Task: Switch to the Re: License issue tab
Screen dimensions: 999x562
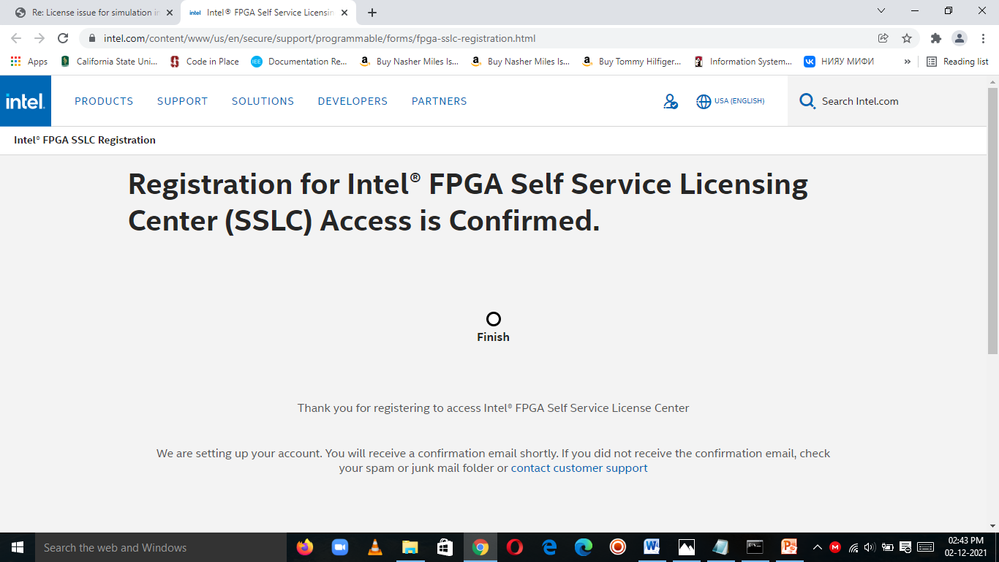Action: pos(94,13)
